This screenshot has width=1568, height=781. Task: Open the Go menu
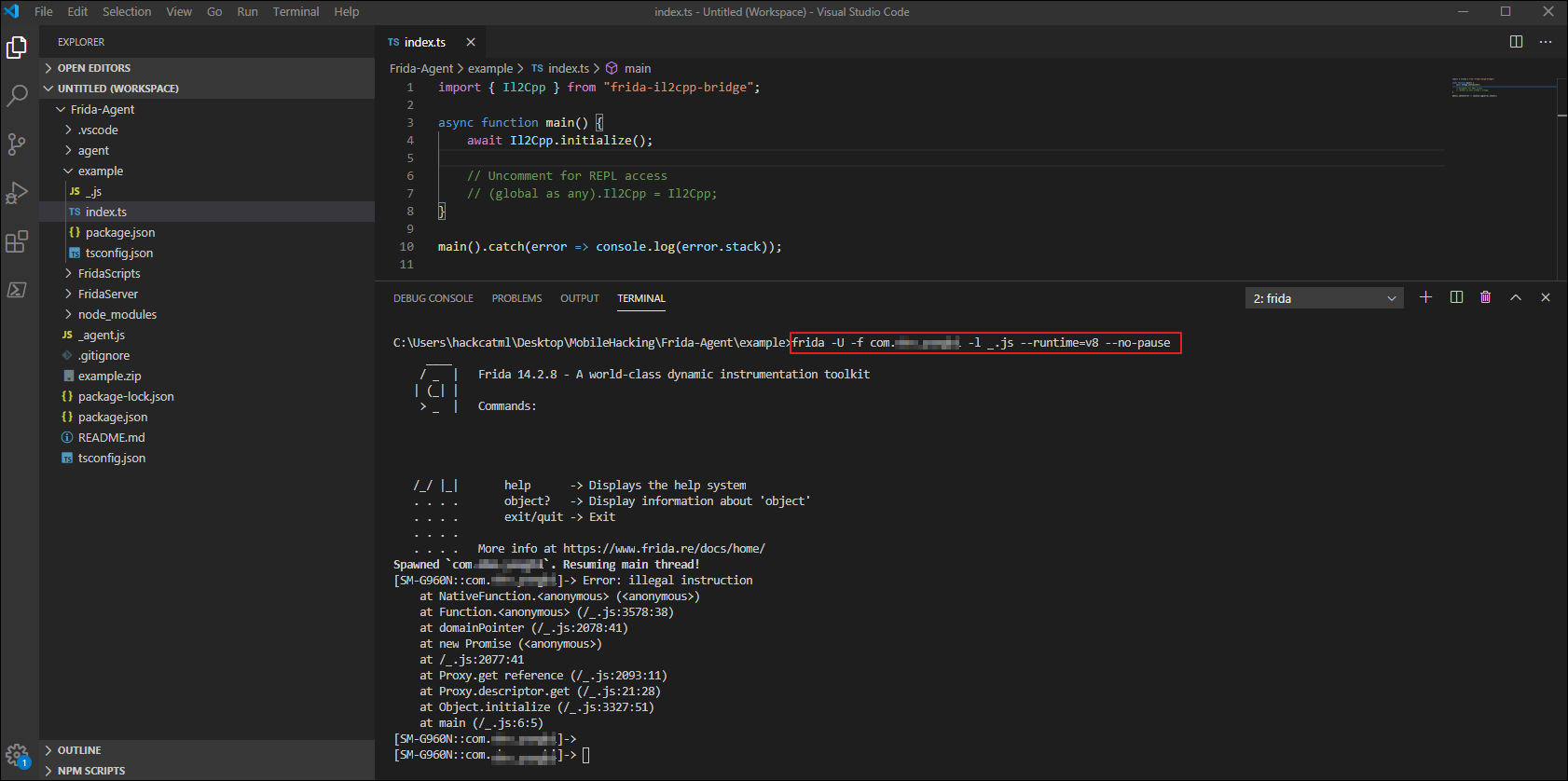pyautogui.click(x=214, y=12)
